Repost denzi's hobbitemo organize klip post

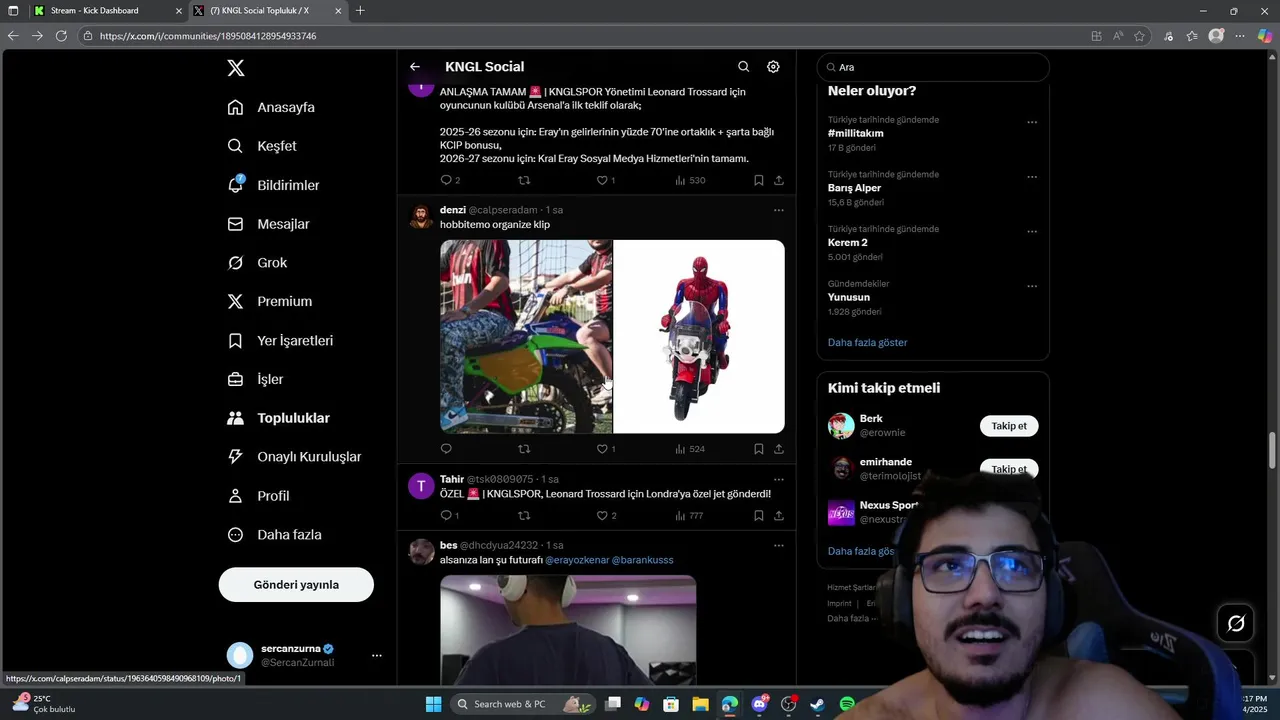click(524, 449)
